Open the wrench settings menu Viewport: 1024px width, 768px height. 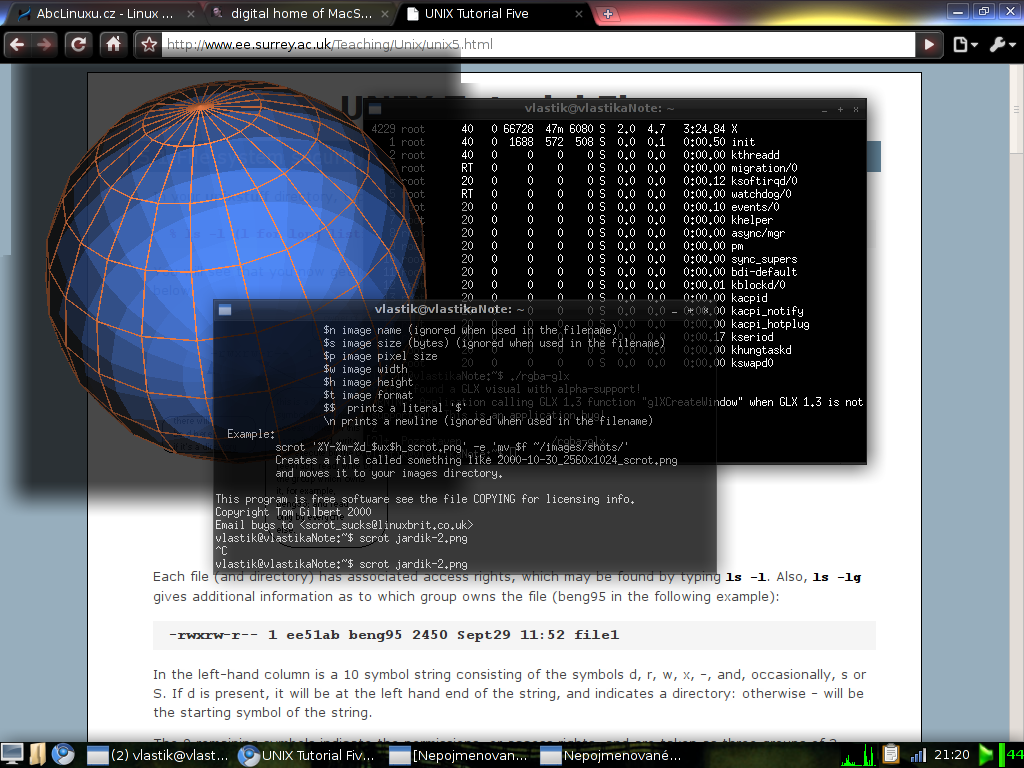click(x=1002, y=44)
